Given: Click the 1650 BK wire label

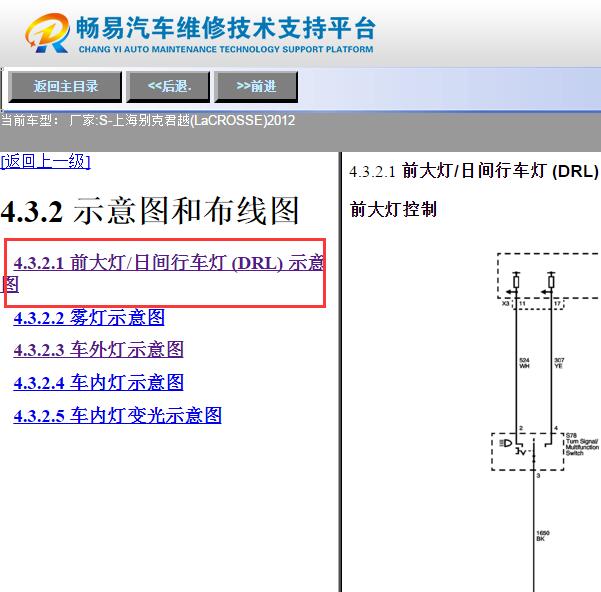Looking at the screenshot, I should coord(543,536).
